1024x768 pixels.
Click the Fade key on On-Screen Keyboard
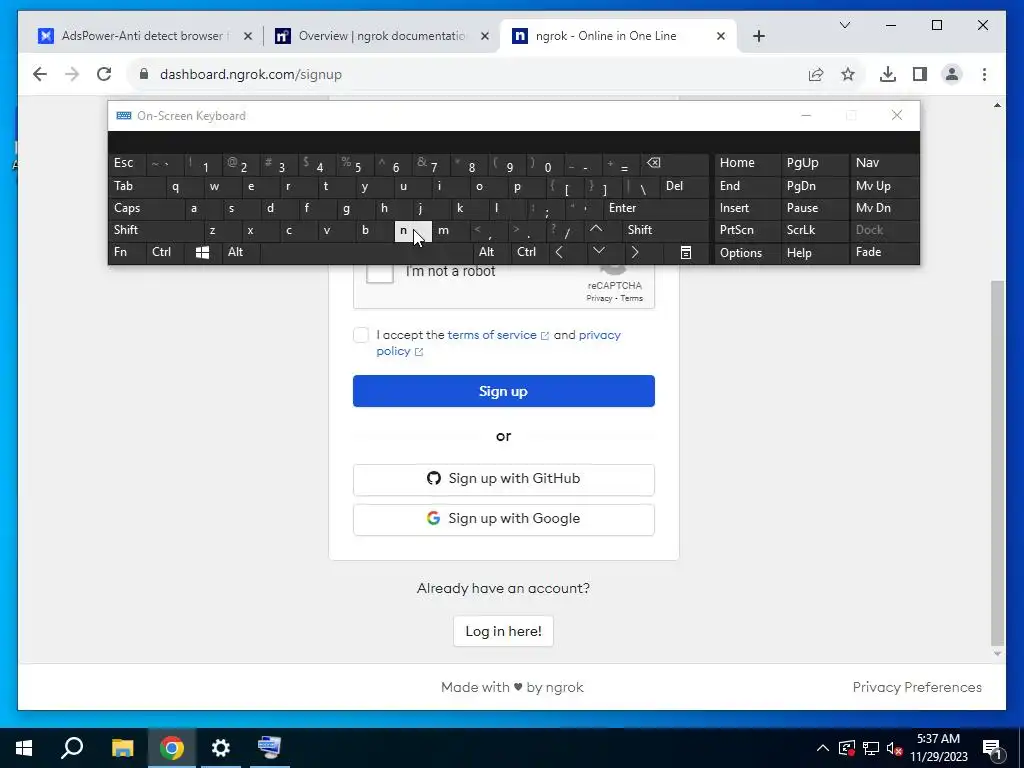pos(884,252)
